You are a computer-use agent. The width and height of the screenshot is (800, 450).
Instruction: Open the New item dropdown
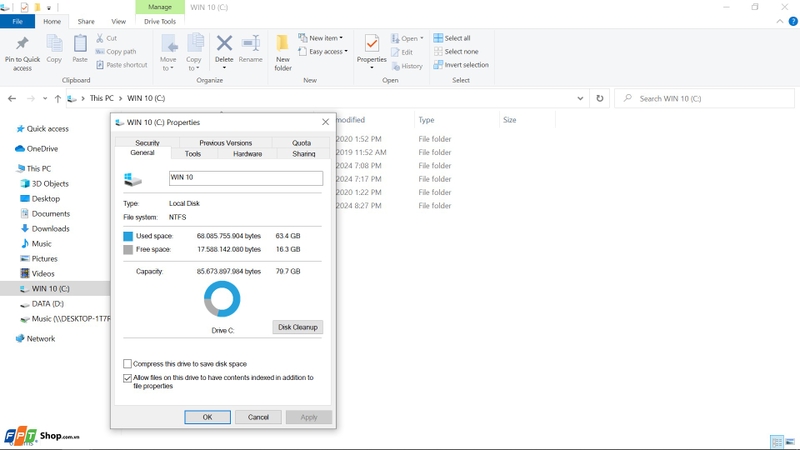[320, 38]
